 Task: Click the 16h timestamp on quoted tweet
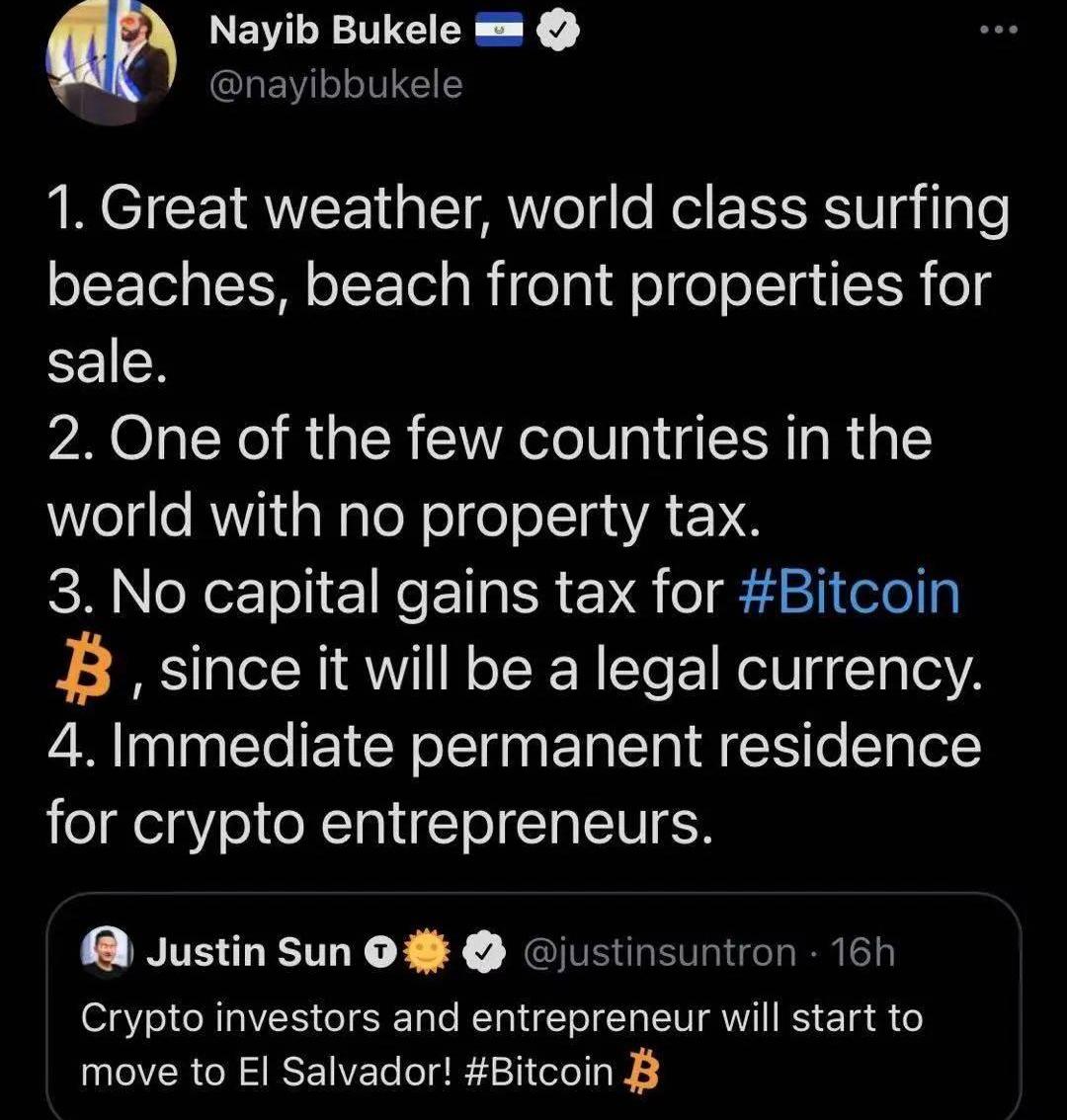pos(863,953)
